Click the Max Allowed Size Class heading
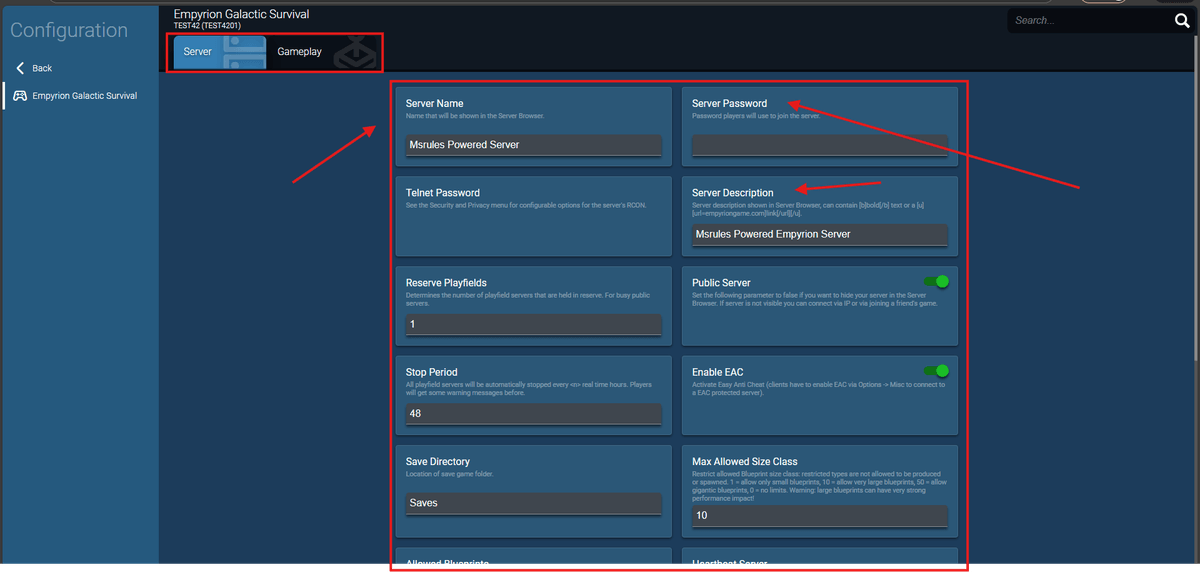This screenshot has height=572, width=1200. [745, 462]
